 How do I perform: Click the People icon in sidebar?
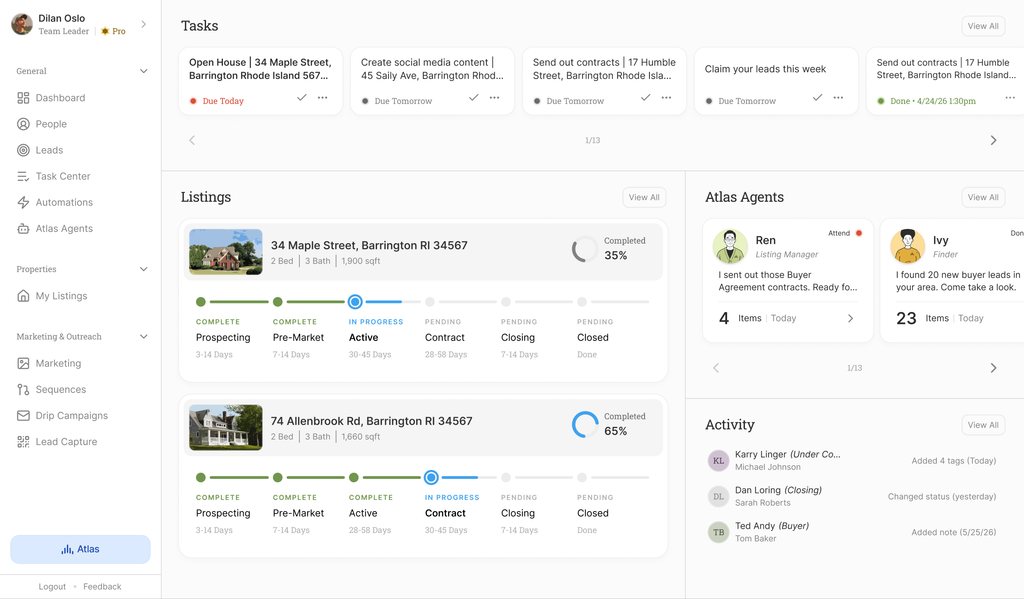pyautogui.click(x=24, y=124)
